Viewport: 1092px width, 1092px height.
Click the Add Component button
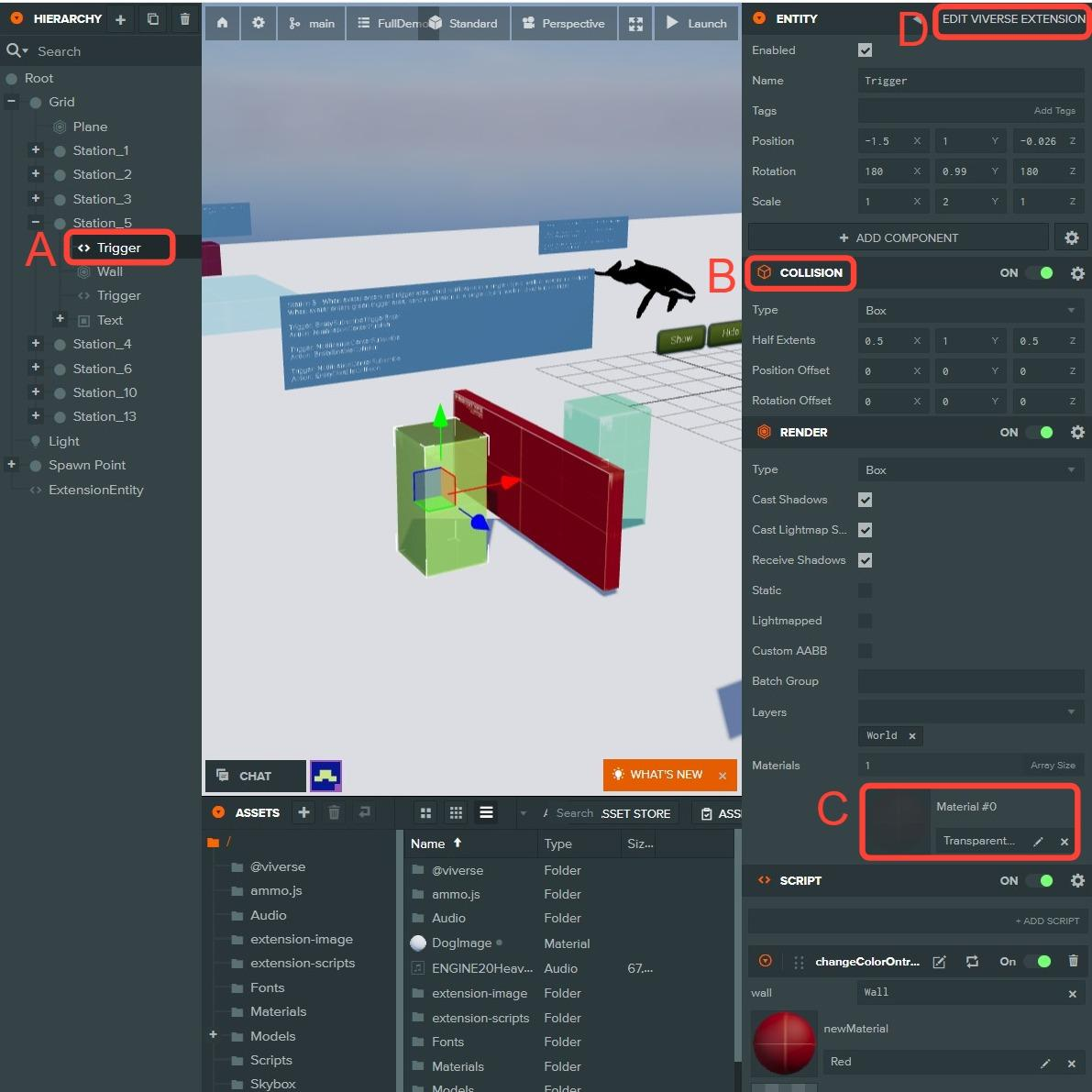pos(898,237)
